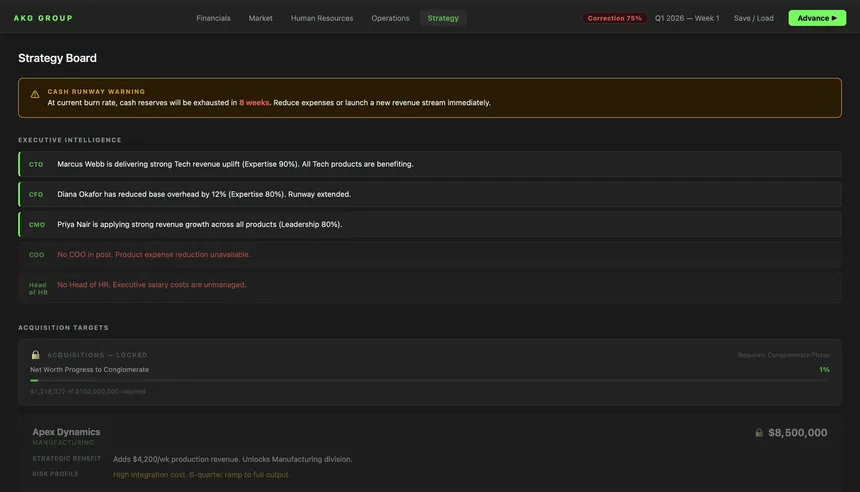Click the 'No Head of HR' row
The height and width of the screenshot is (492, 860).
point(430,287)
